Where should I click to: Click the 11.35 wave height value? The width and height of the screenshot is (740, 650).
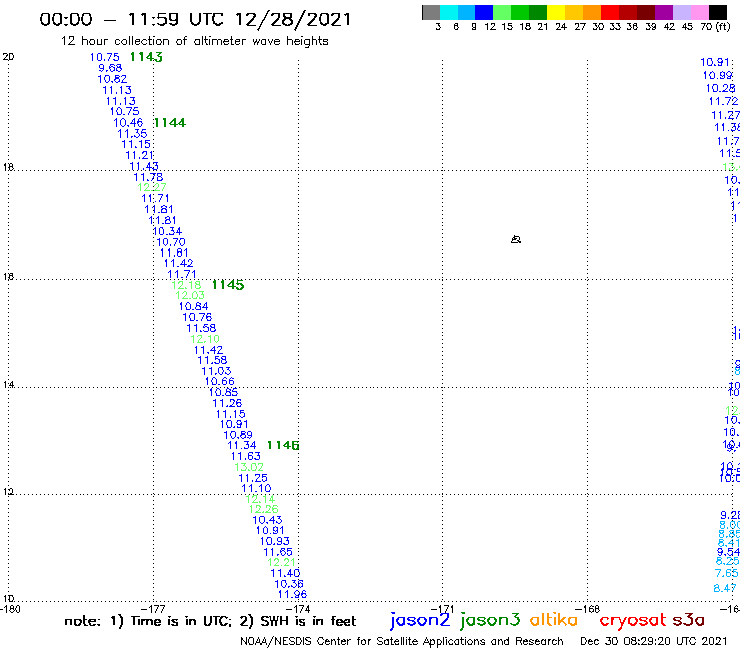[x=132, y=134]
